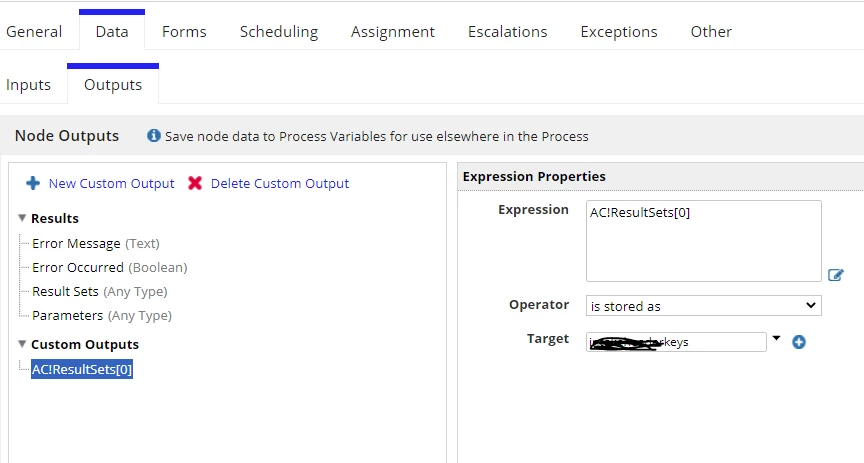This screenshot has width=864, height=463.
Task: Click the blue plus icon beside Target
Action: pyautogui.click(x=798, y=342)
